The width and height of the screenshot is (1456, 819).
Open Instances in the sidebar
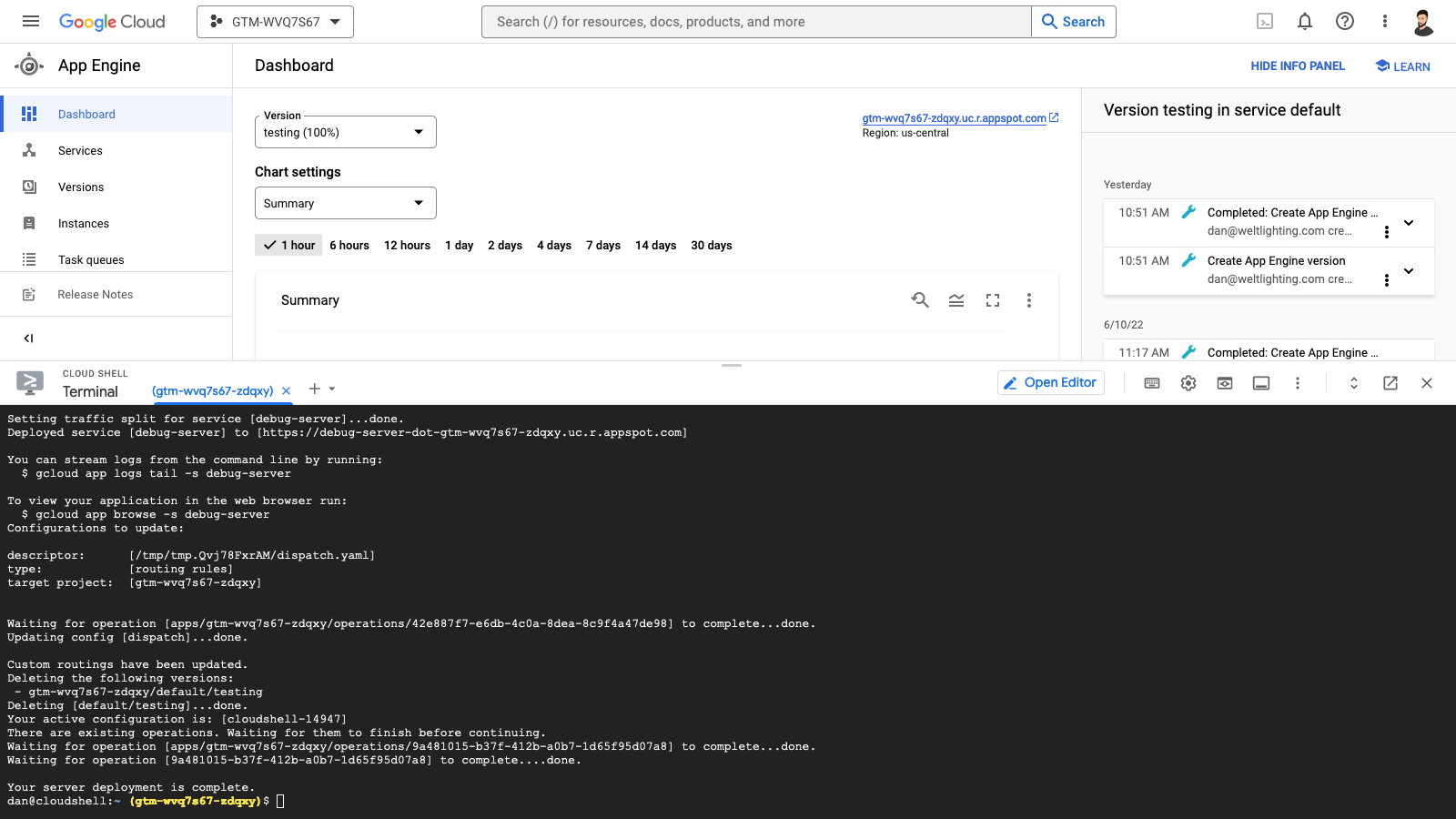point(116,223)
